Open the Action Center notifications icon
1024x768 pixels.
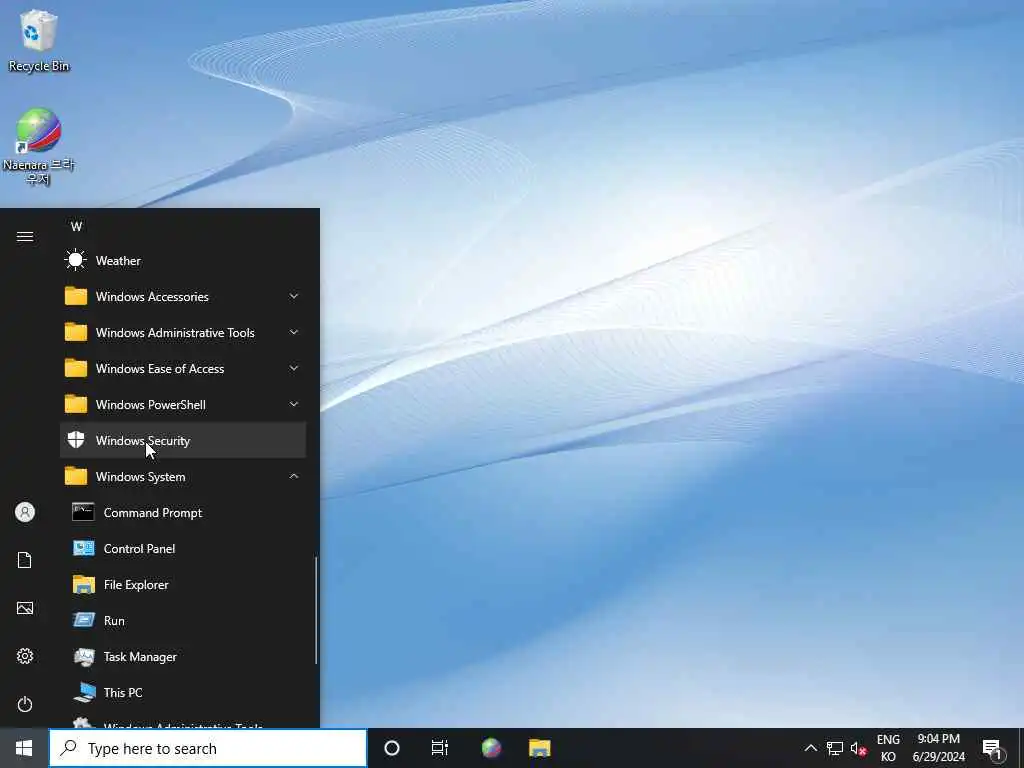point(992,748)
